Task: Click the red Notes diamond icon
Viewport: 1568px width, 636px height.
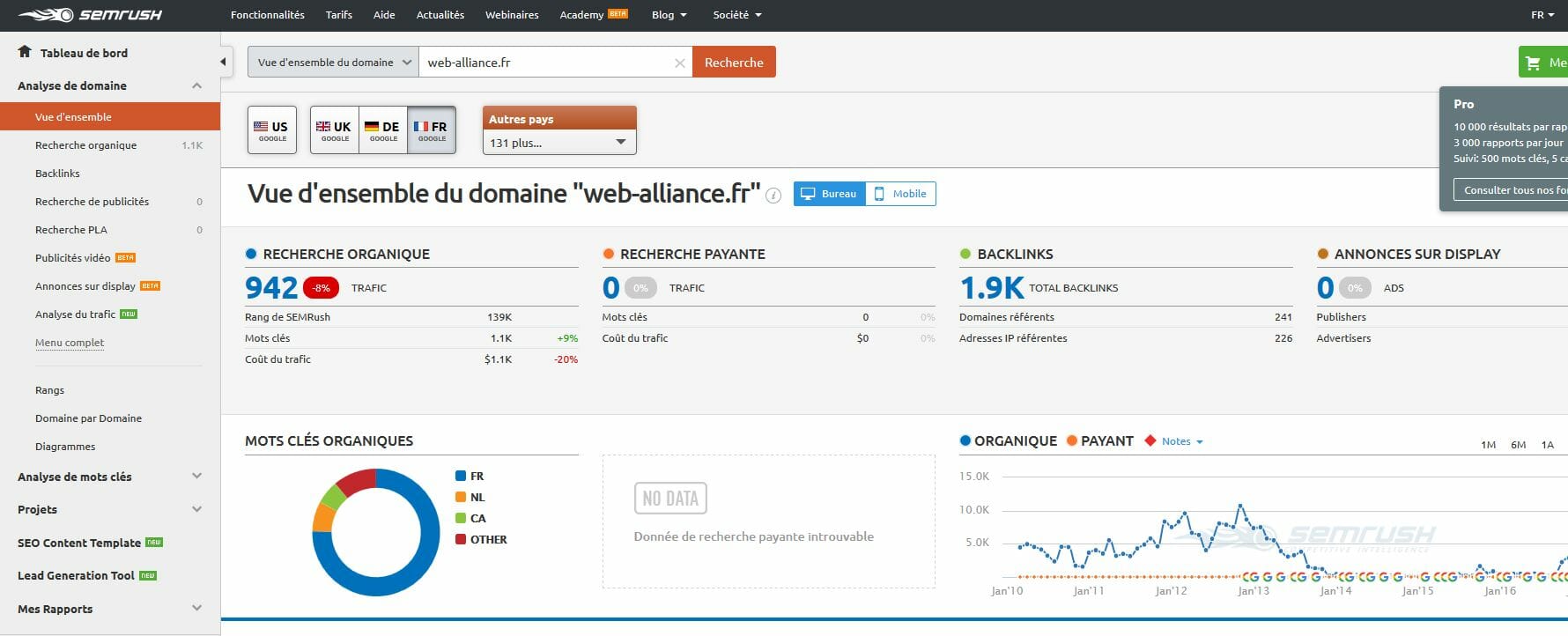Action: [1150, 440]
